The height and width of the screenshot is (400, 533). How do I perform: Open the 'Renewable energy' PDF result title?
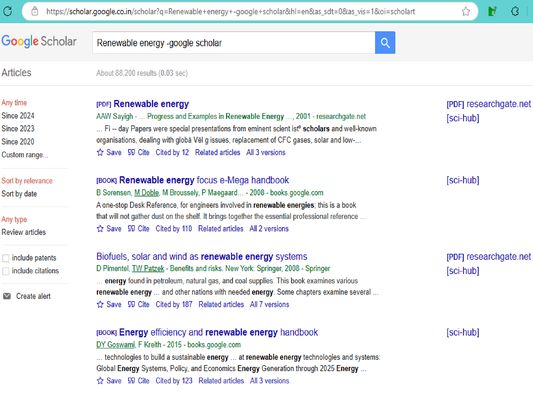[151, 104]
